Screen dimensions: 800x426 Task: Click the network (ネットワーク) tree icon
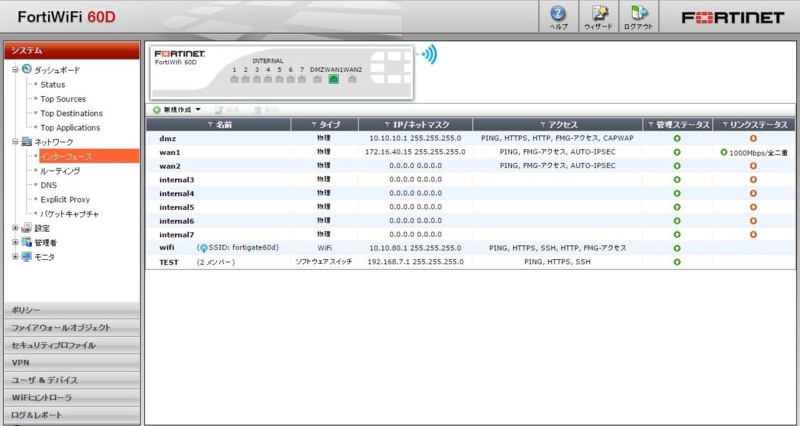pos(27,142)
